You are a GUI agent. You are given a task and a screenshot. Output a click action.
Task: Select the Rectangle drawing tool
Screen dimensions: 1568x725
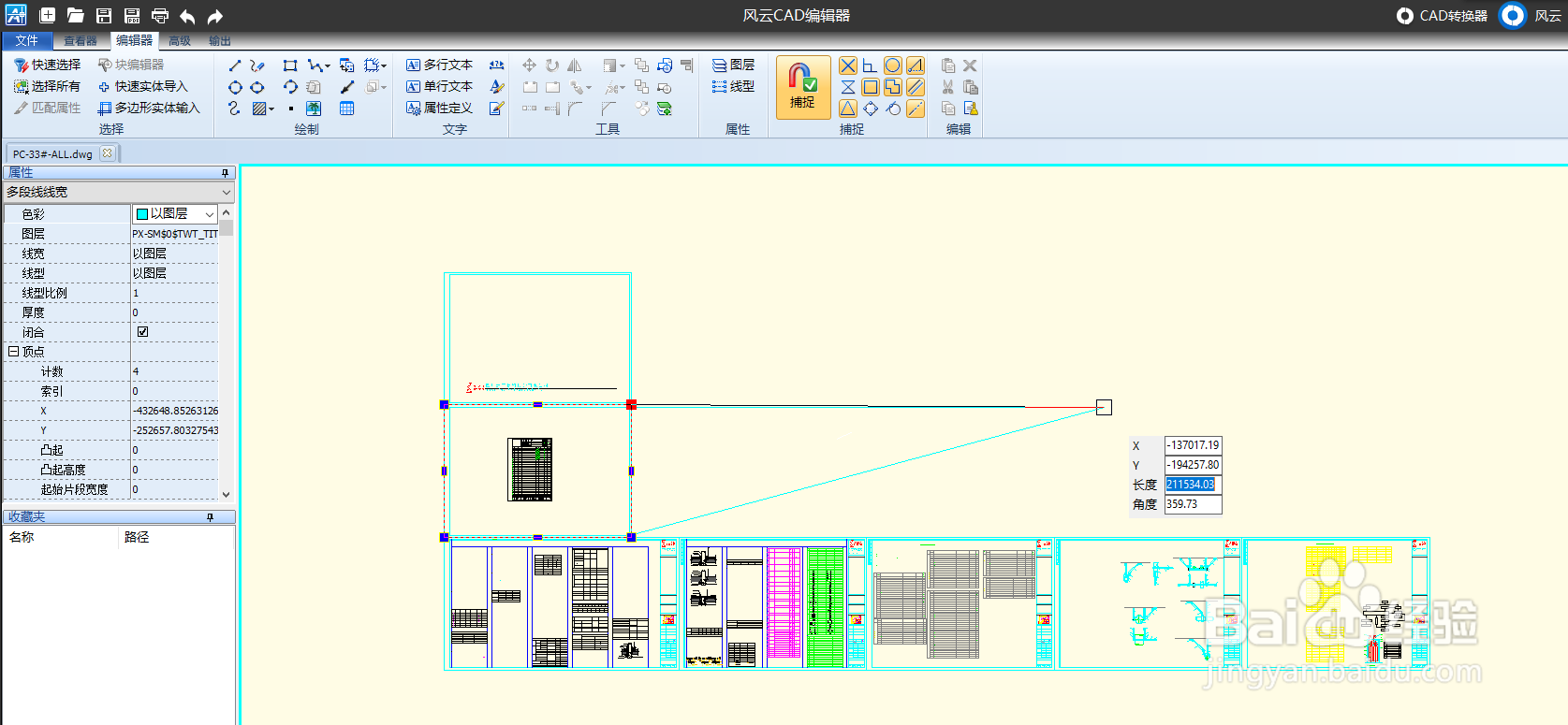coord(290,65)
